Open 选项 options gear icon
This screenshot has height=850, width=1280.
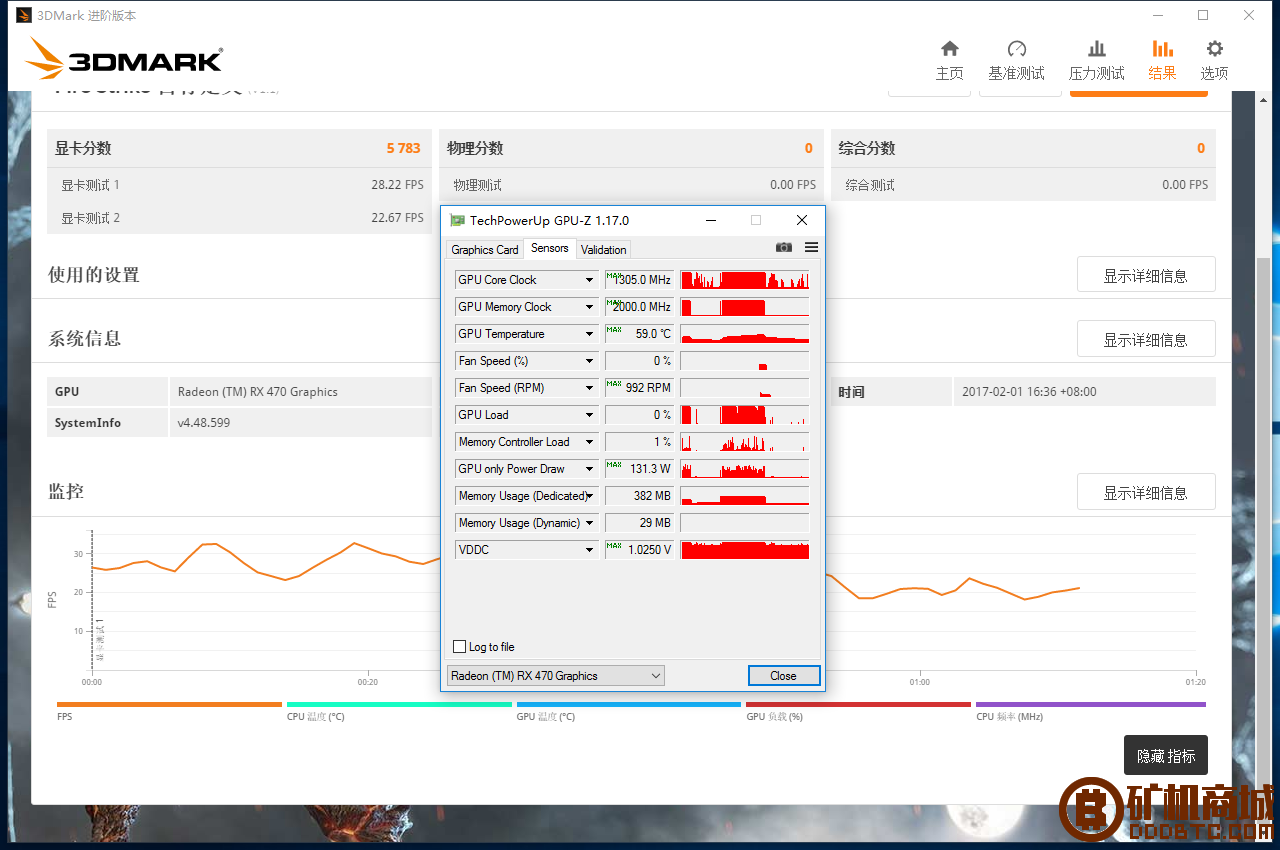[x=1214, y=49]
